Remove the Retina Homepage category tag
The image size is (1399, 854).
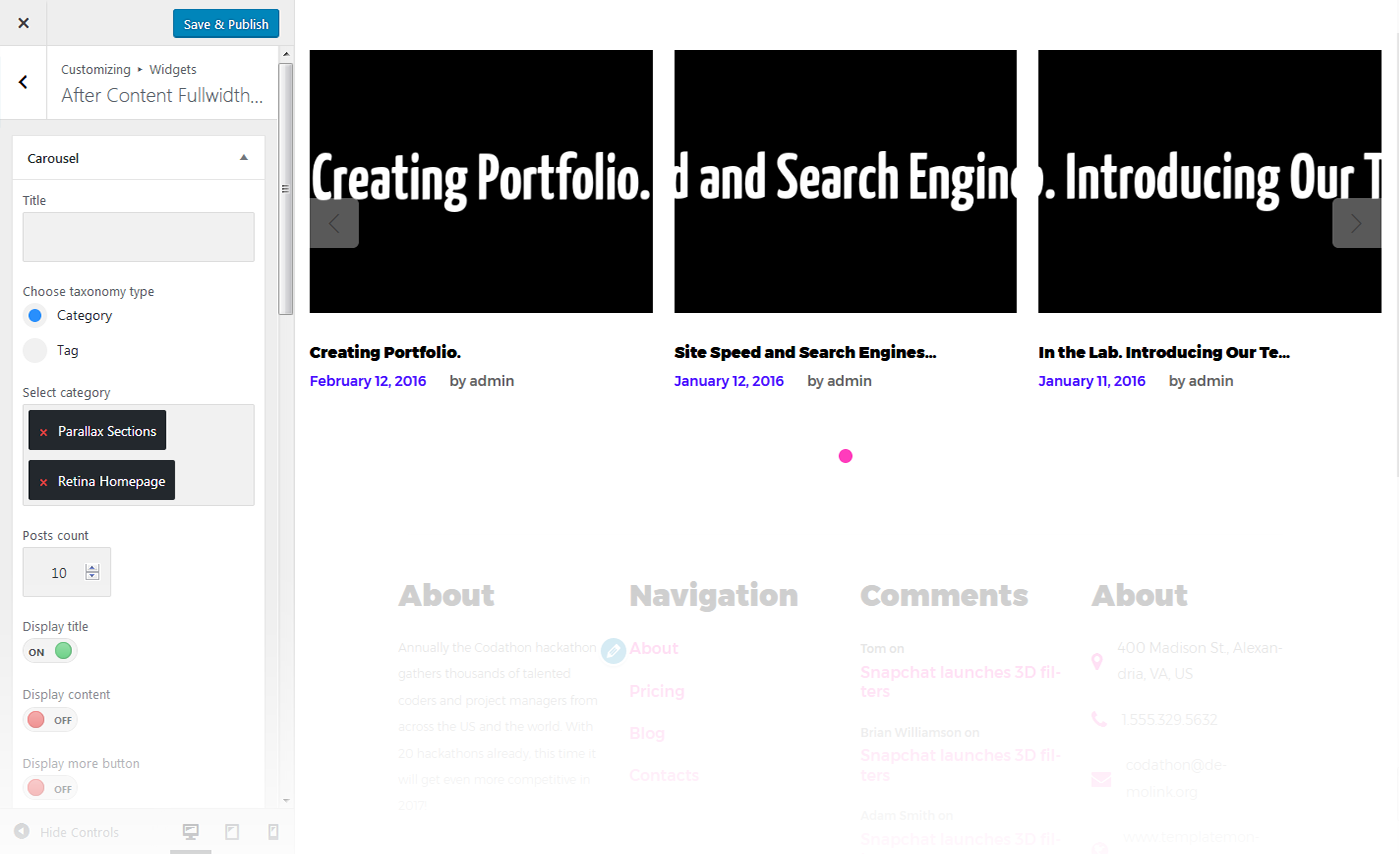[43, 482]
